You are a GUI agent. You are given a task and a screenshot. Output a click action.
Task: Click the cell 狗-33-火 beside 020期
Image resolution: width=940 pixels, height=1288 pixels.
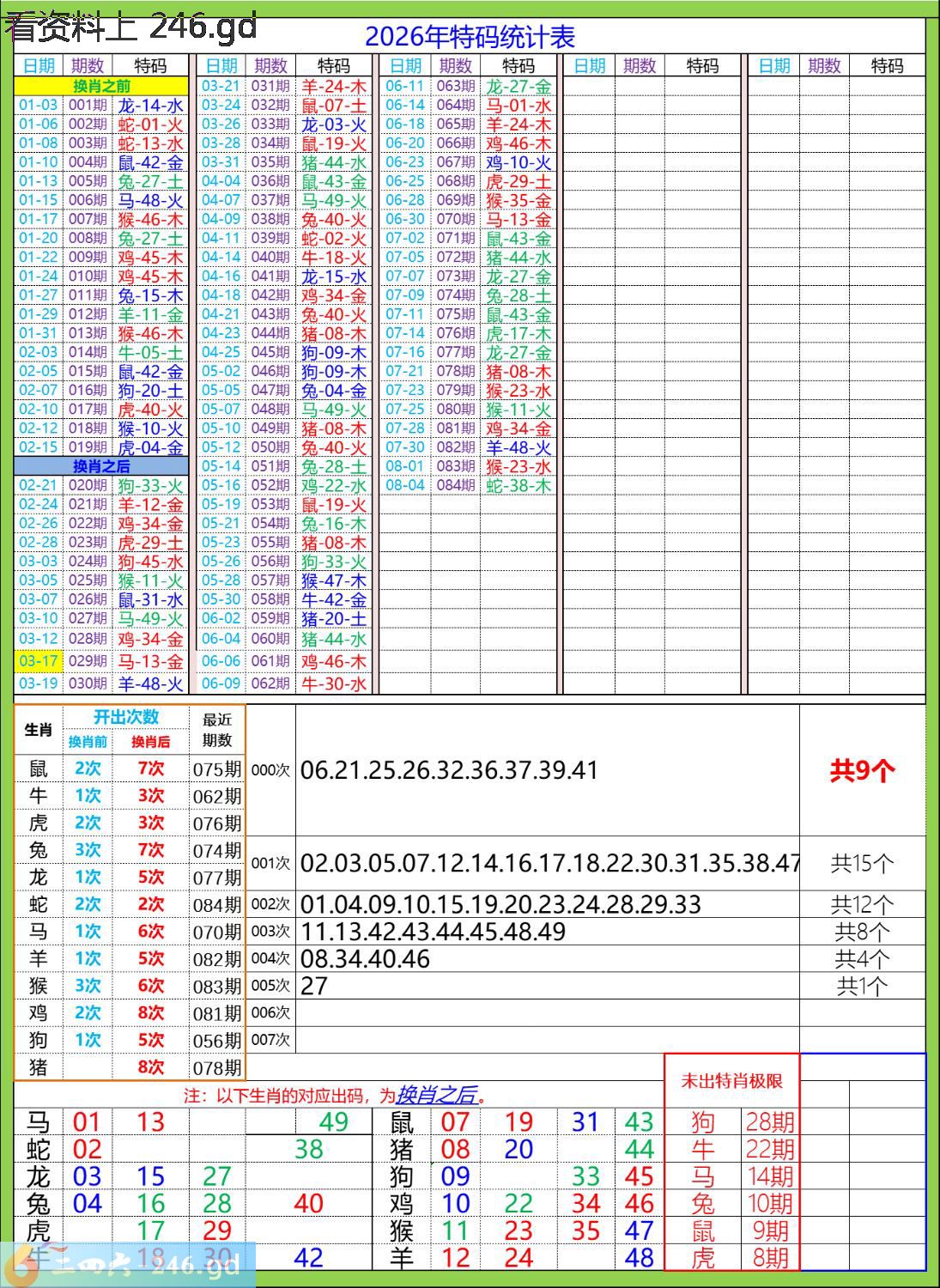point(151,485)
